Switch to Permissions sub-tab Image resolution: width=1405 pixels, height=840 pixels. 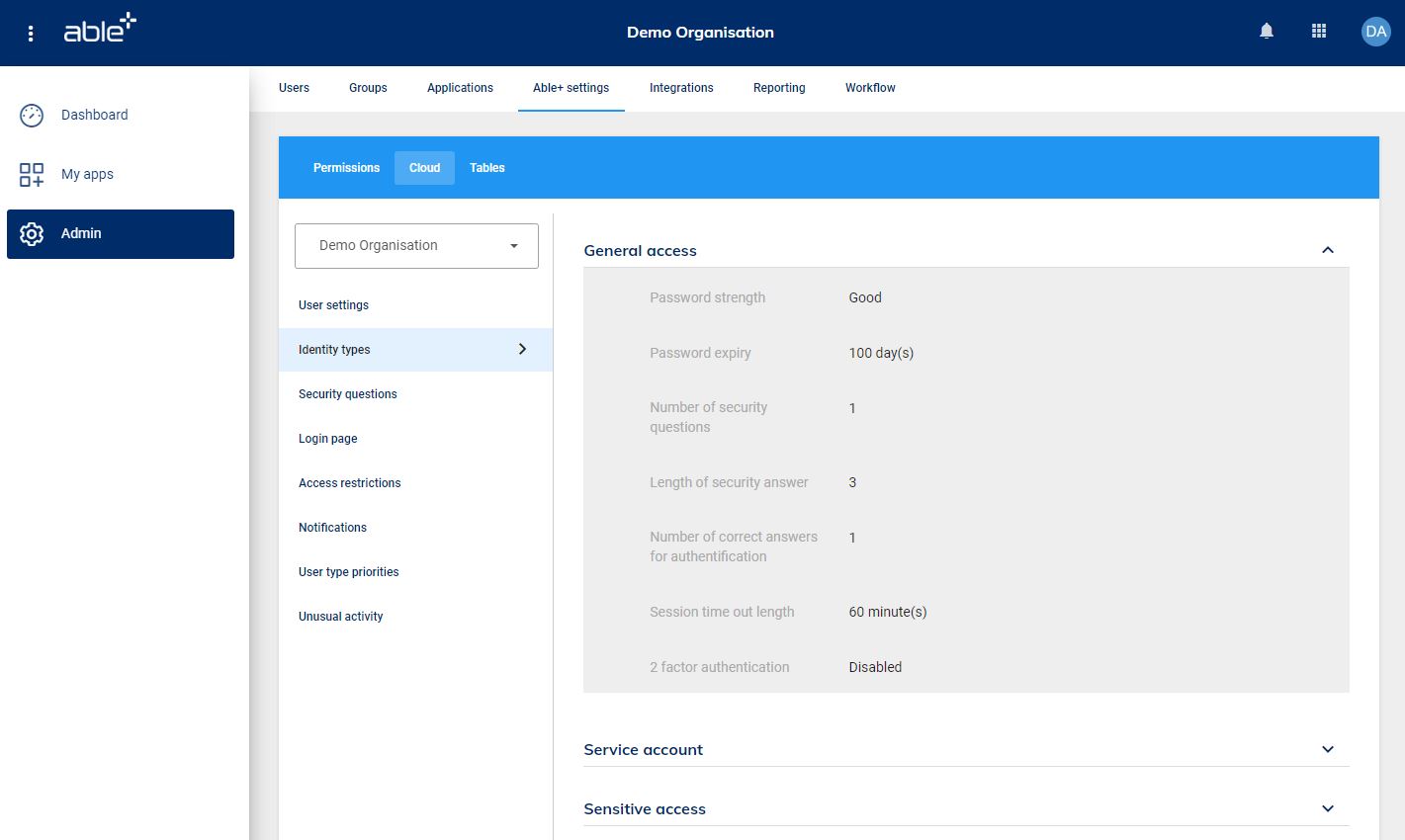(x=346, y=168)
